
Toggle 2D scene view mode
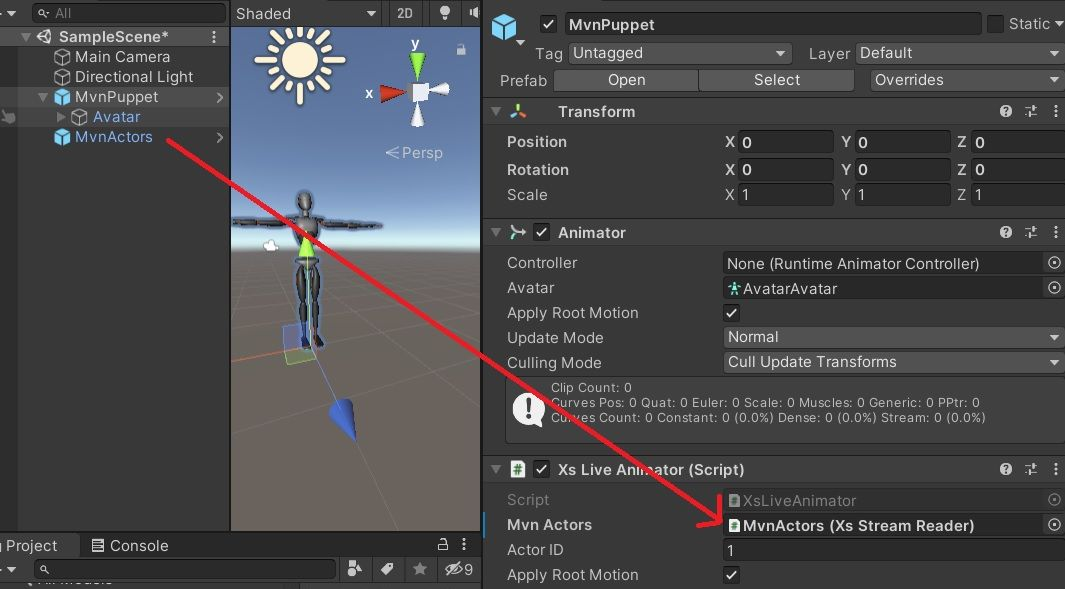[x=405, y=13]
